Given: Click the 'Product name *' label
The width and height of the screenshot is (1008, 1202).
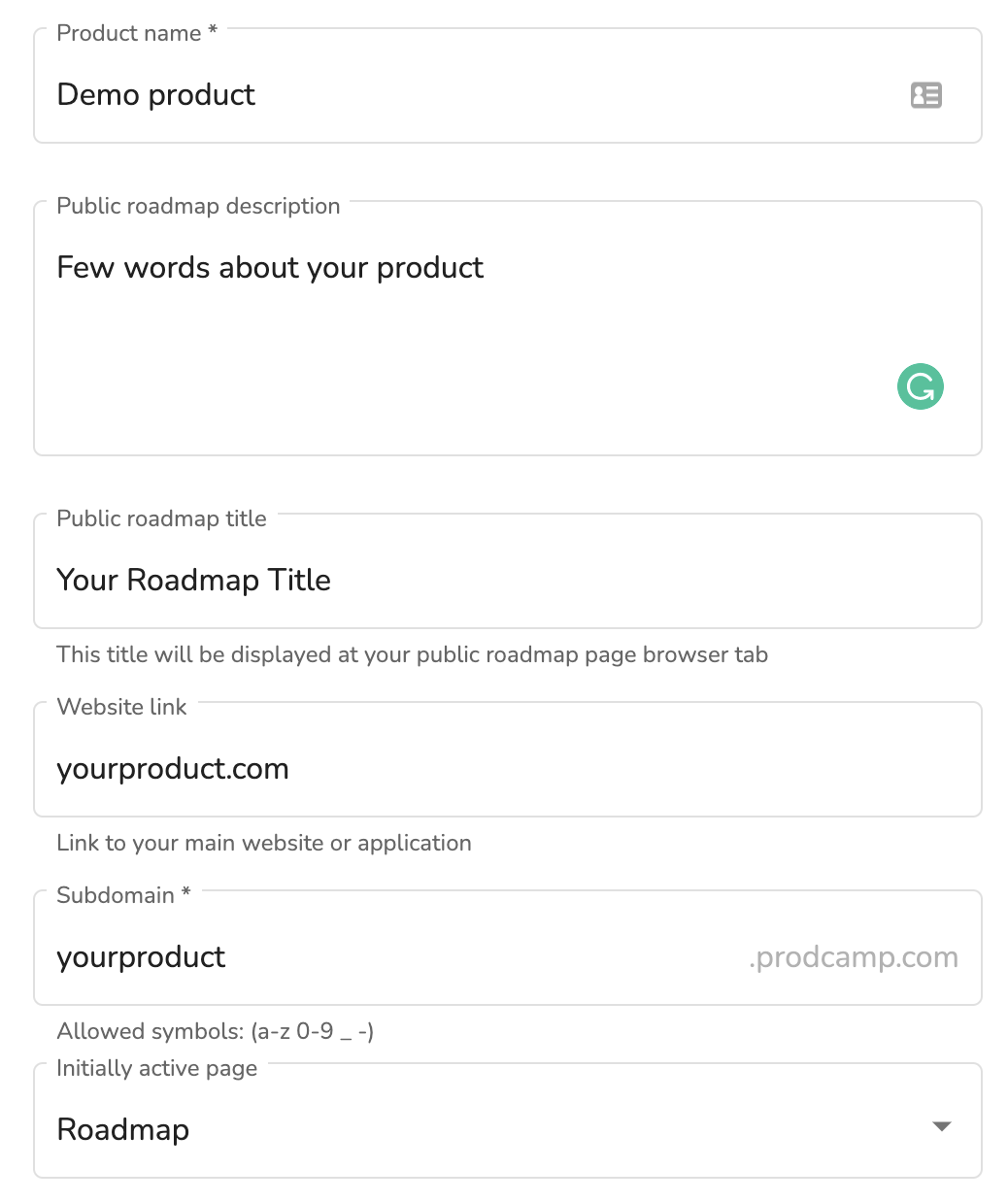Looking at the screenshot, I should point(137,33).
